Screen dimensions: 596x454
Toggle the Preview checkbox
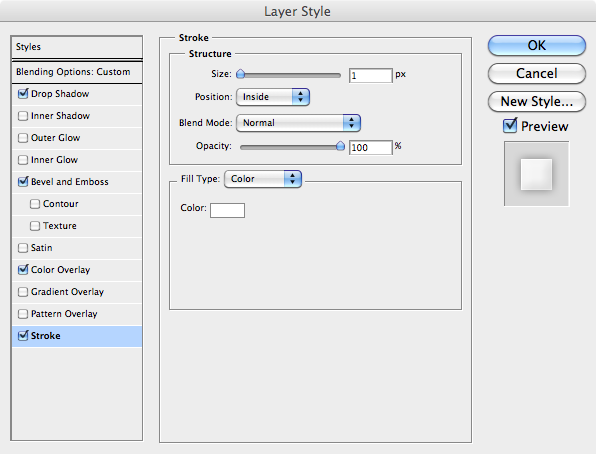tap(510, 125)
